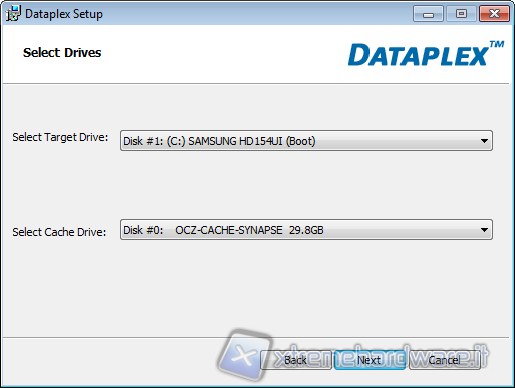515x388 pixels.
Task: Open the combo box showing SAMSUNG HD154UI (Boot)
Action: (x=306, y=141)
